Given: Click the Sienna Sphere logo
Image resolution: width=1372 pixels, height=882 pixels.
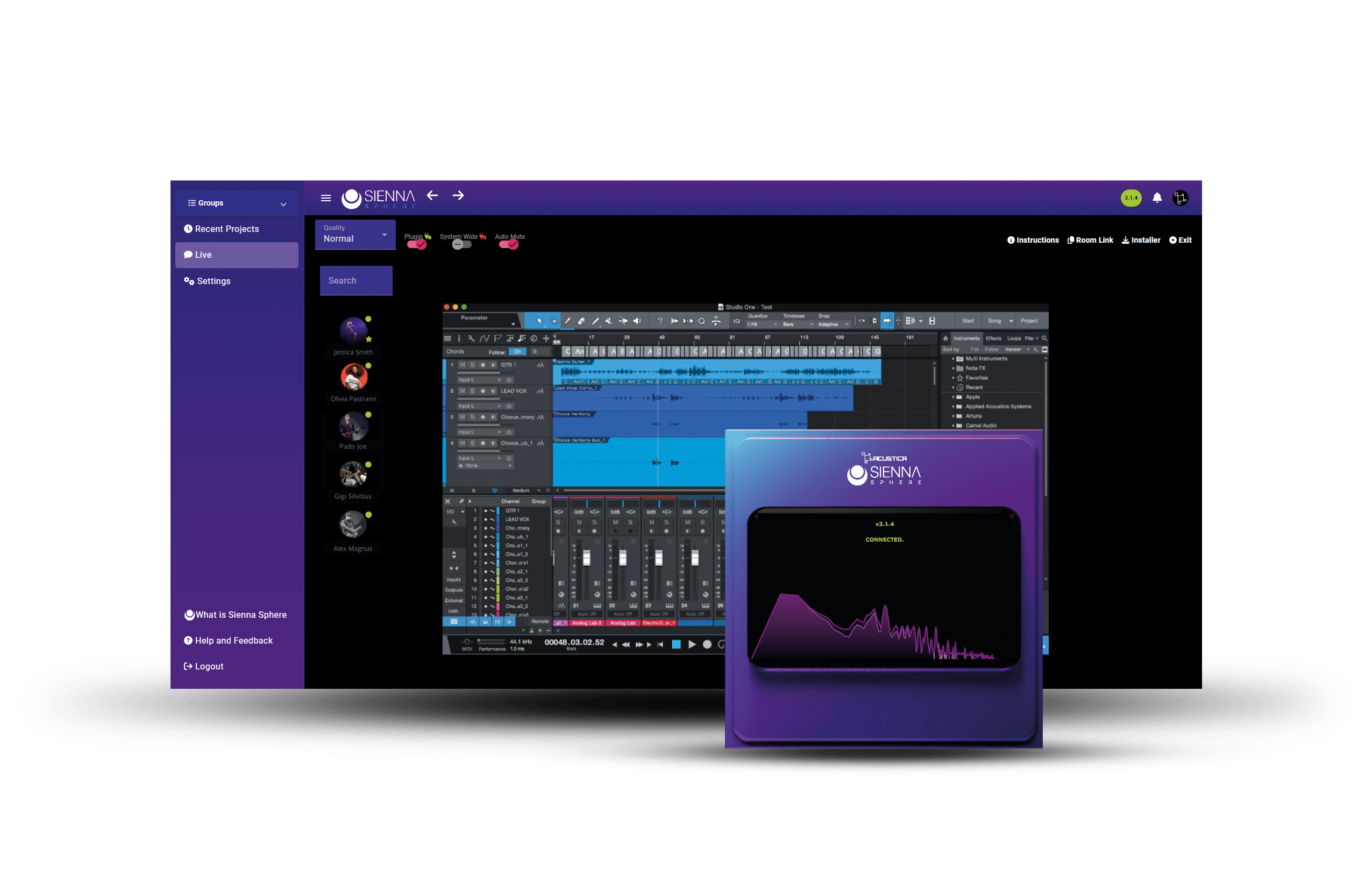Looking at the screenshot, I should click(378, 199).
